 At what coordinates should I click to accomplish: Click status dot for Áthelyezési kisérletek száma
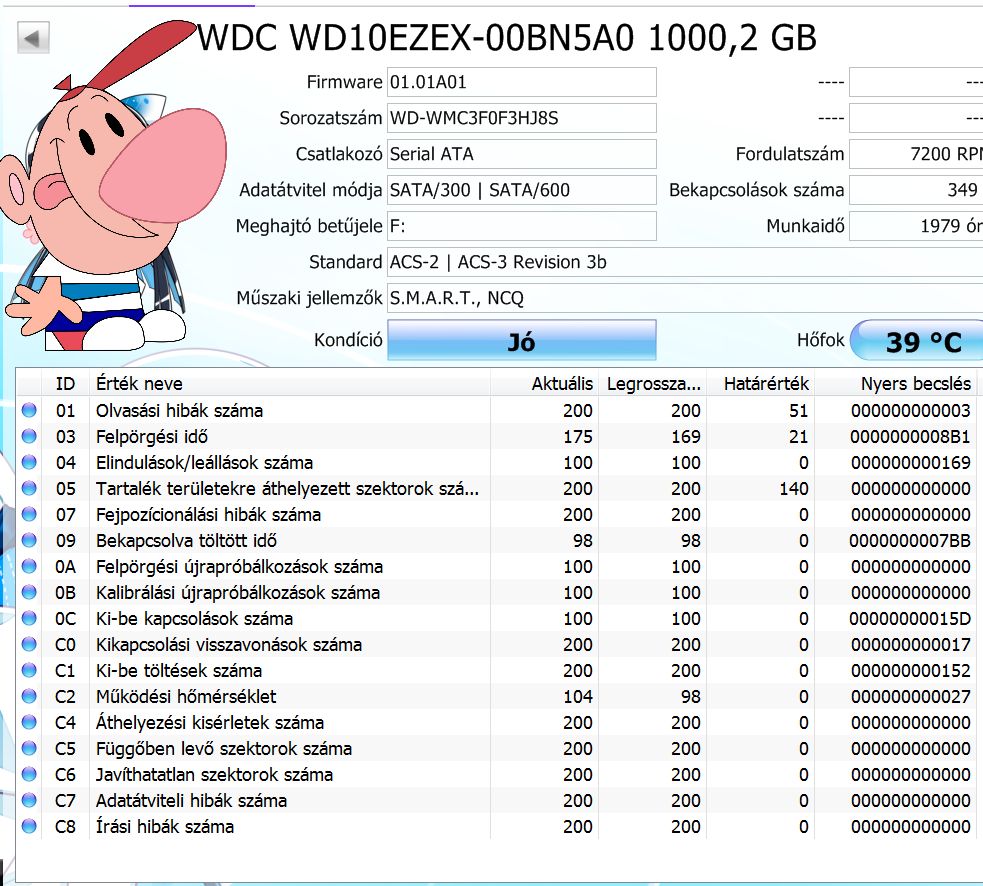[29, 722]
